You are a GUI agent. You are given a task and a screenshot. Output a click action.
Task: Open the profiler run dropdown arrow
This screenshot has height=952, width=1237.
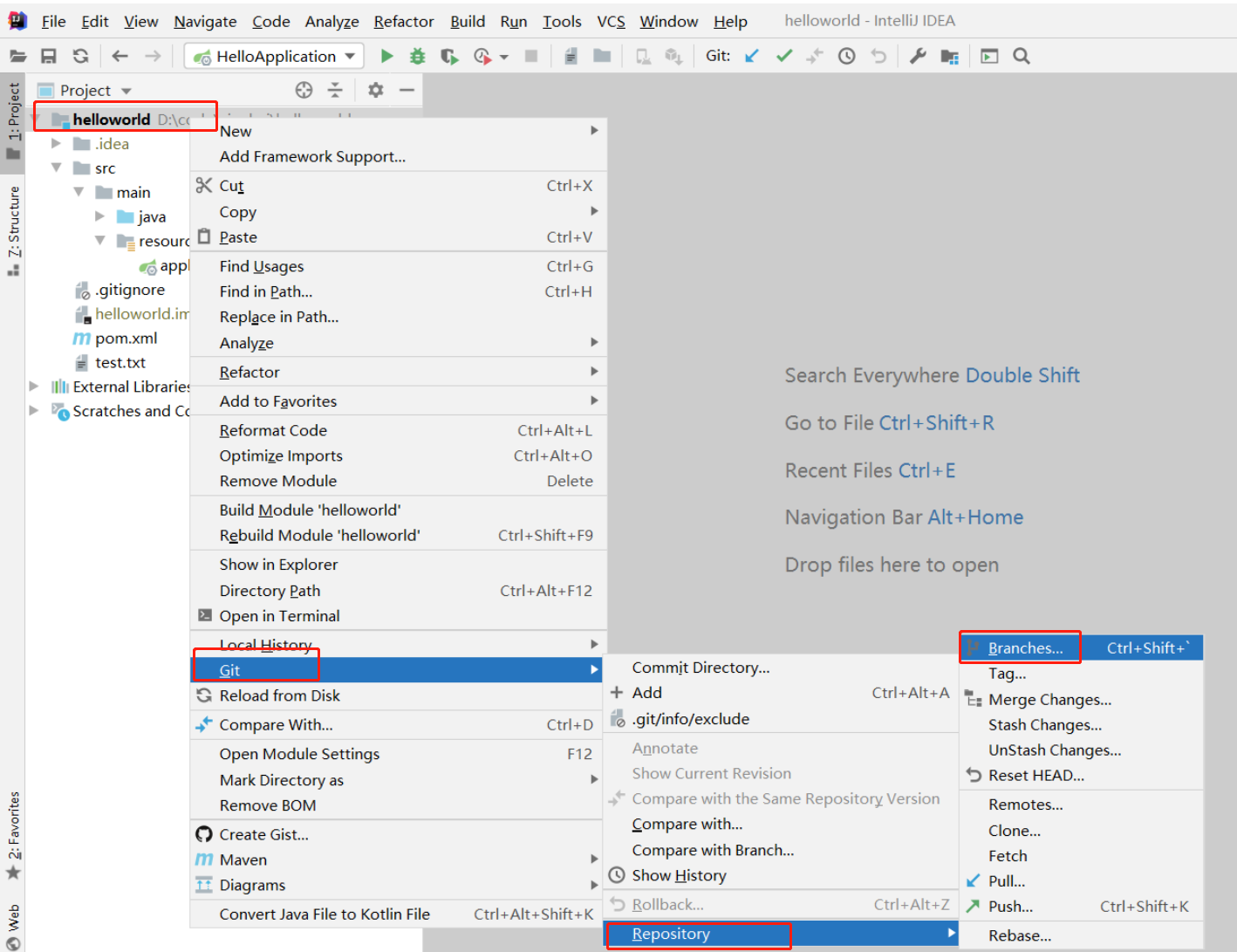504,57
